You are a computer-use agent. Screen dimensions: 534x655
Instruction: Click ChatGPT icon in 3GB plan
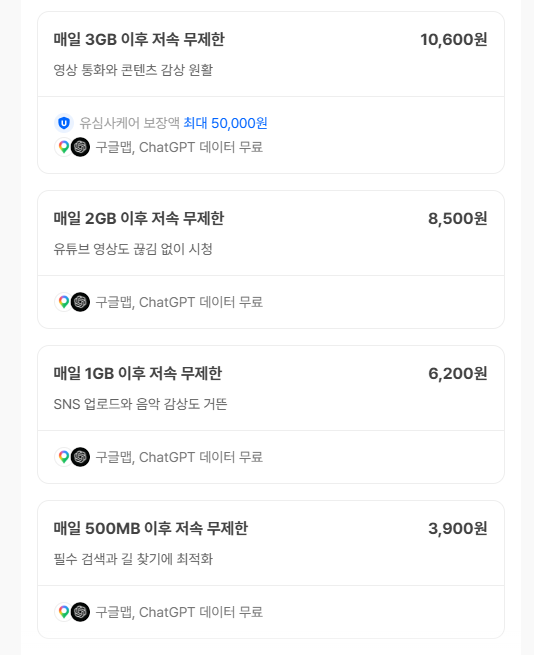tap(80, 147)
